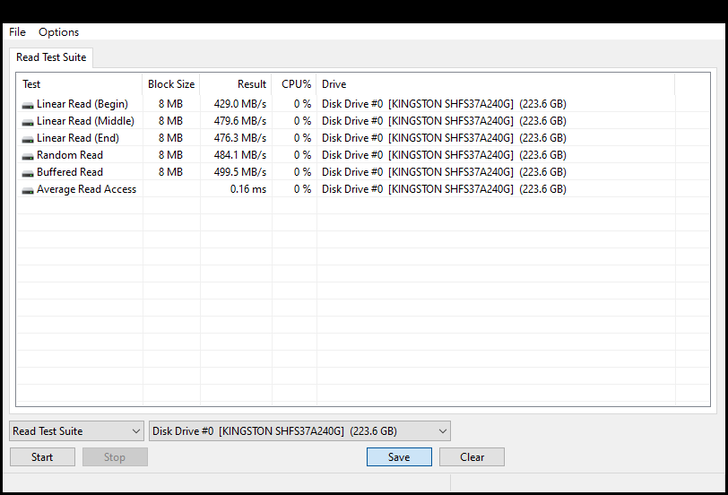Click the Drive column header

point(496,84)
